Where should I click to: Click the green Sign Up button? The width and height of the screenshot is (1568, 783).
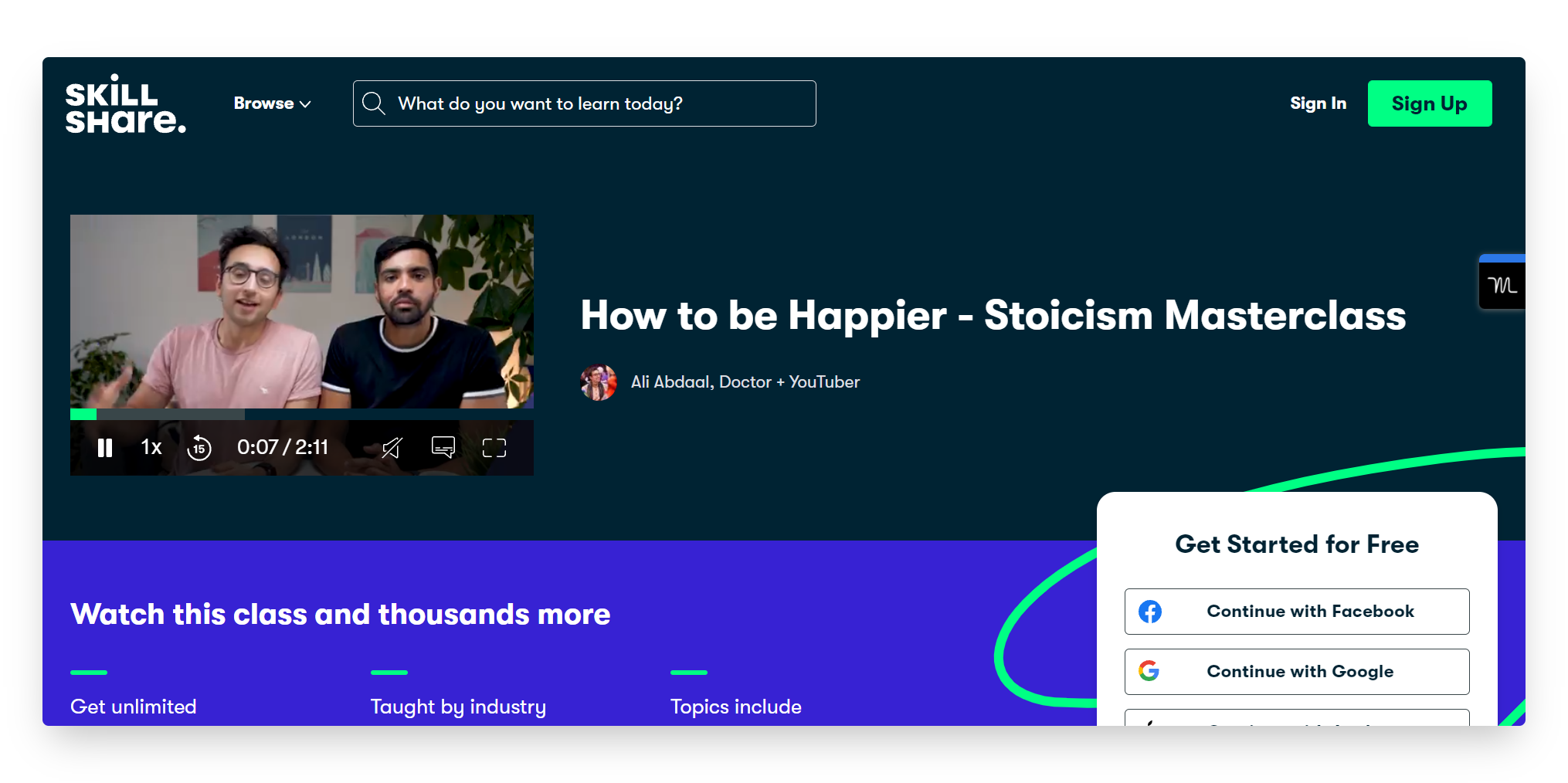coord(1430,103)
